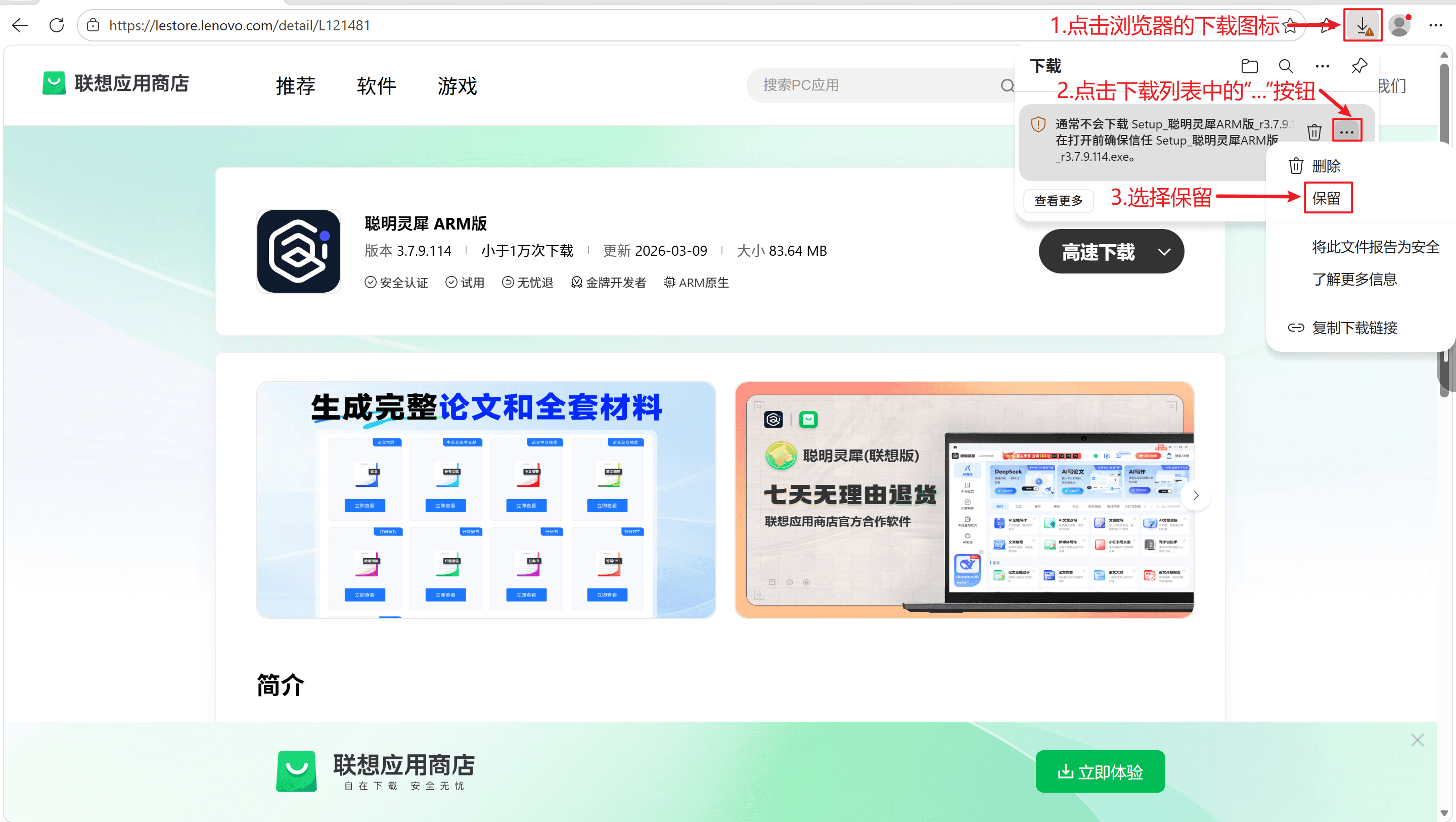Click the 小于1万次下载 text
1456x822 pixels.
(x=527, y=250)
